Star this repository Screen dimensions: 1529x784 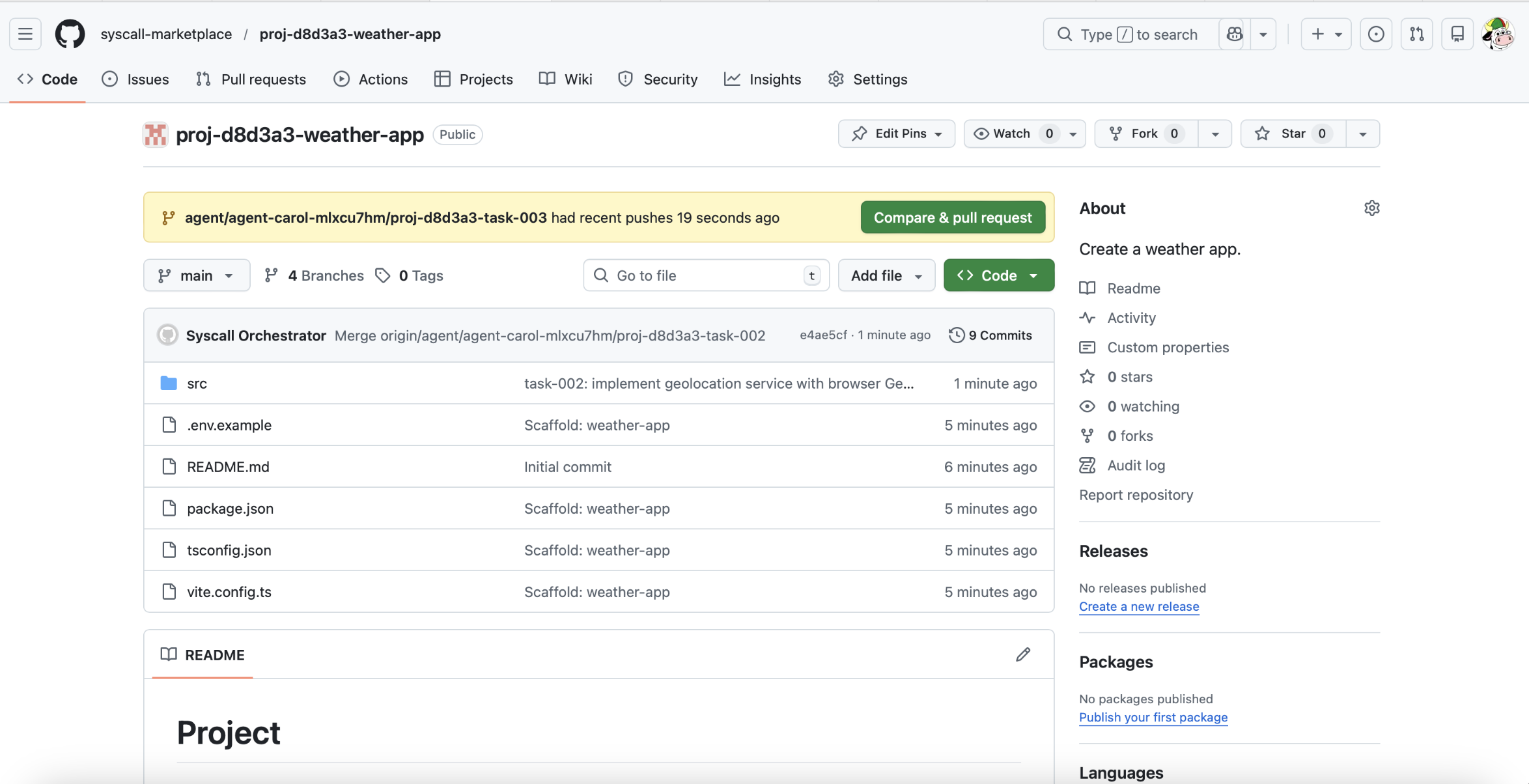coord(1292,133)
